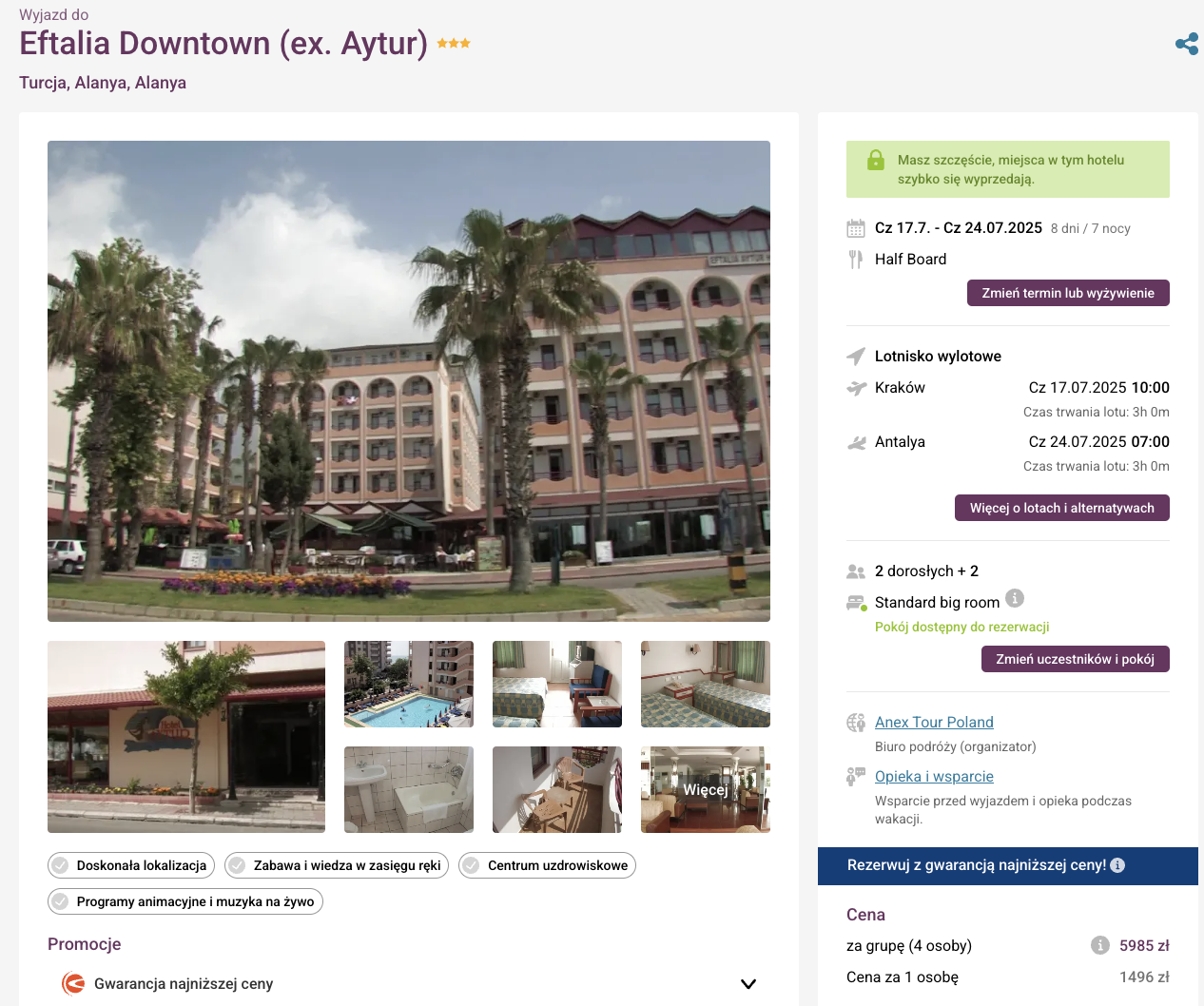
Task: Click the Doskonała lokalizacja check icon
Action: click(x=60, y=865)
